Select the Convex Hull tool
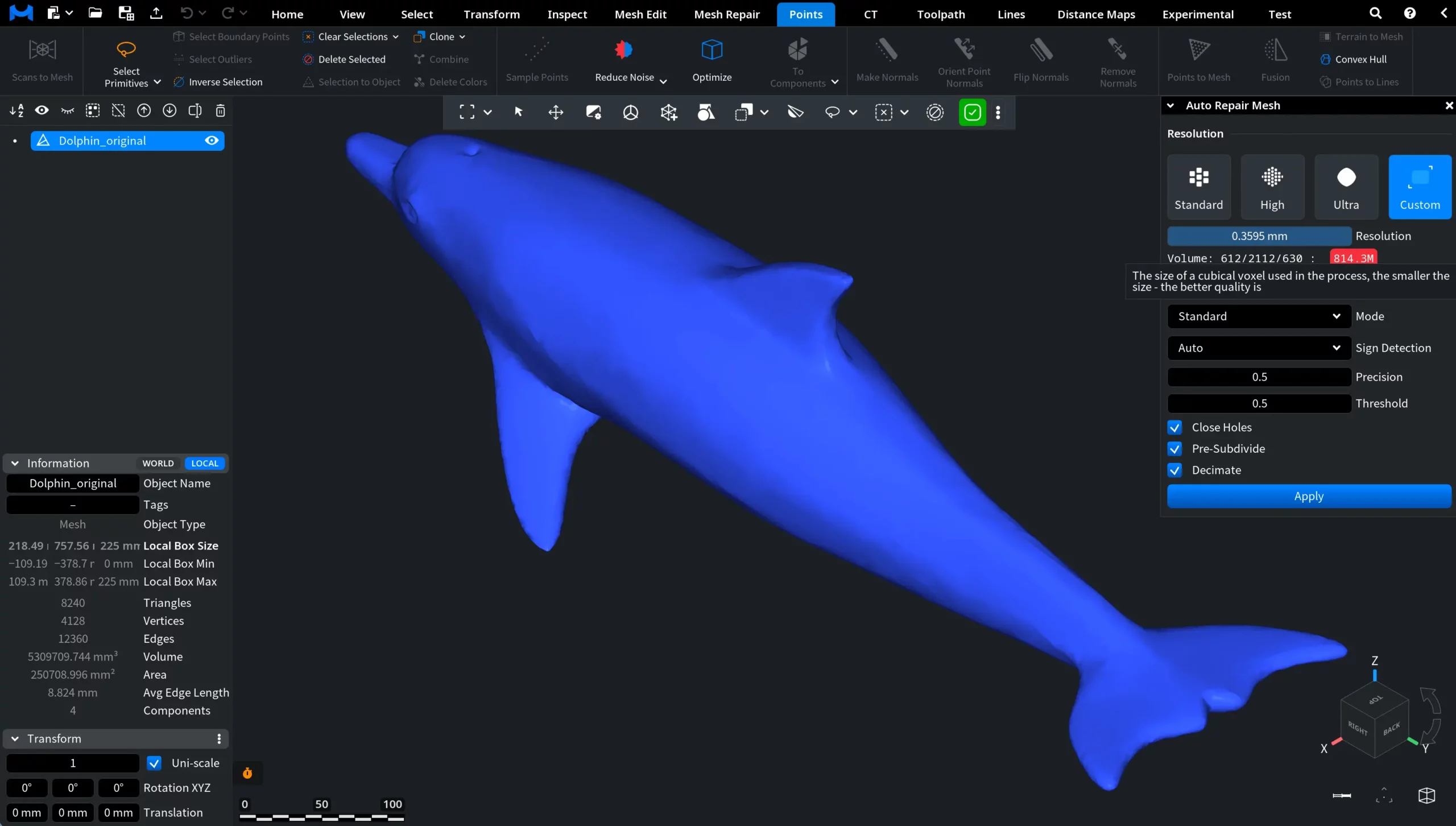The image size is (1456, 826). (1358, 59)
